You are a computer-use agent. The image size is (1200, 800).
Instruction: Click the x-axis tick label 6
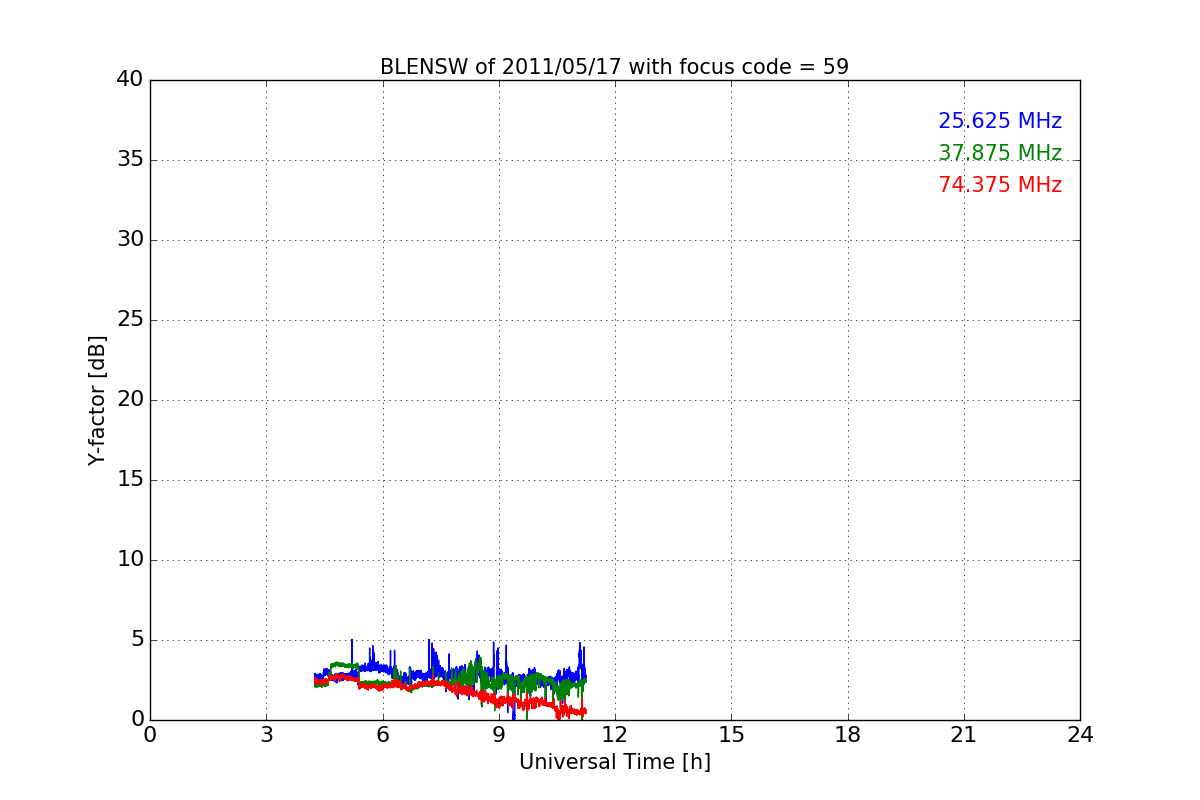click(x=383, y=735)
